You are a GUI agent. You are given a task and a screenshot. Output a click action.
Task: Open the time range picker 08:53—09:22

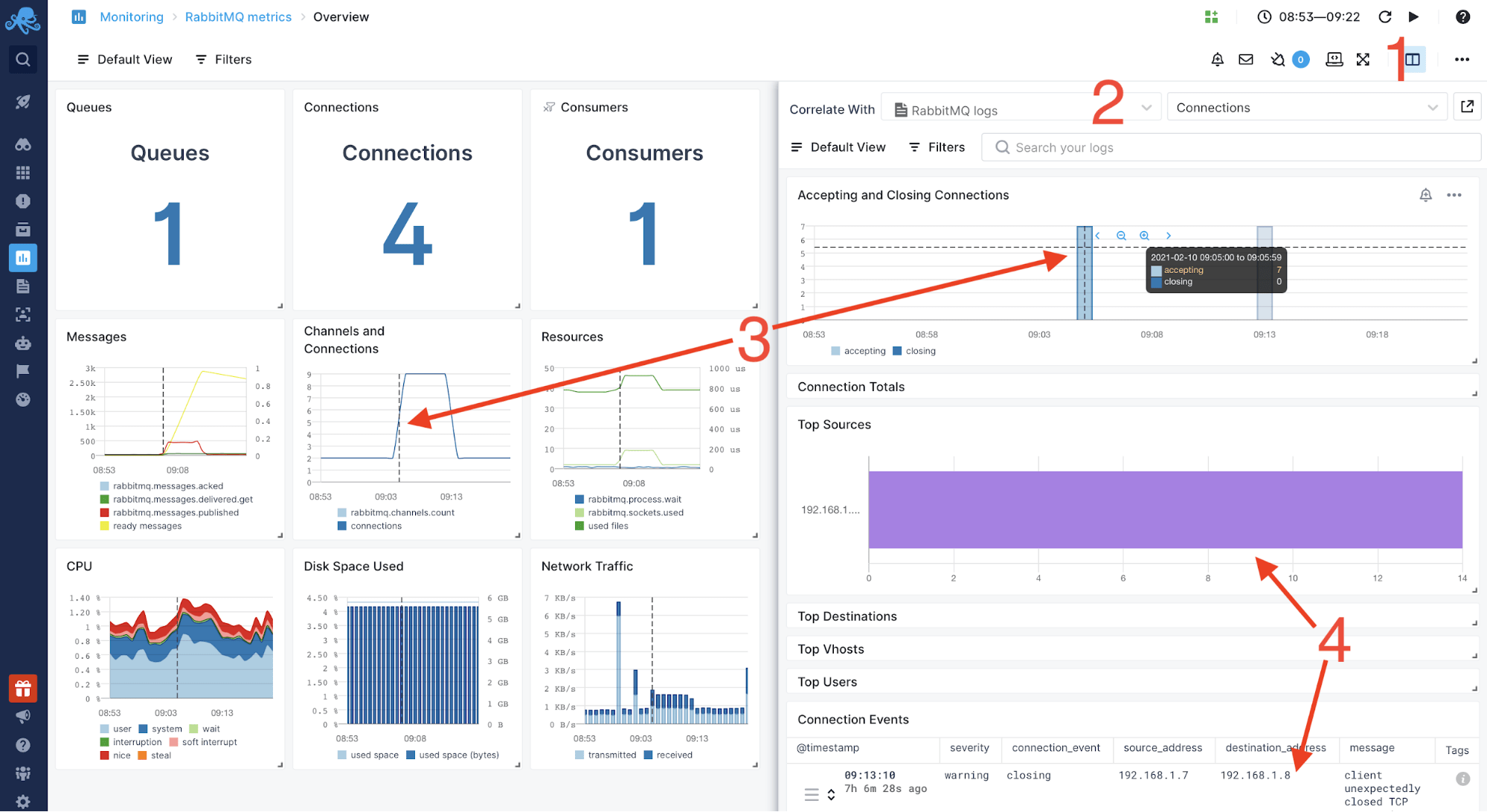(x=1308, y=16)
